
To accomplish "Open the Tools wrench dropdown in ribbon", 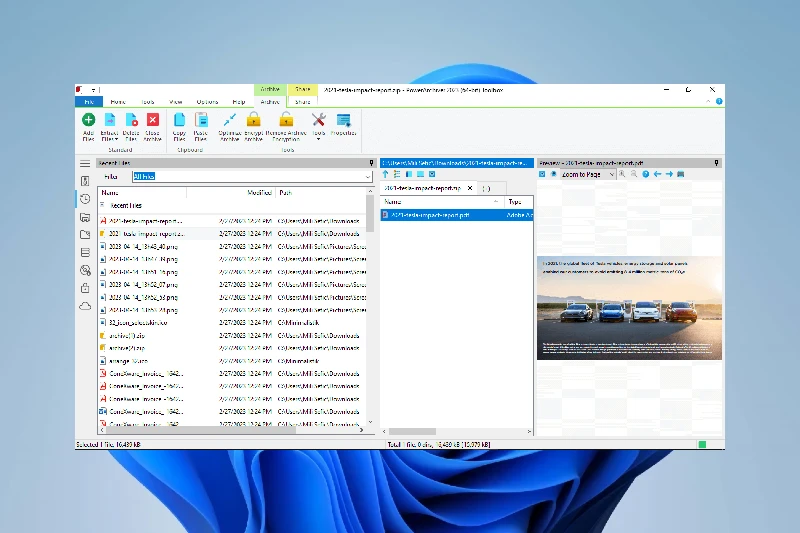I will [x=318, y=126].
